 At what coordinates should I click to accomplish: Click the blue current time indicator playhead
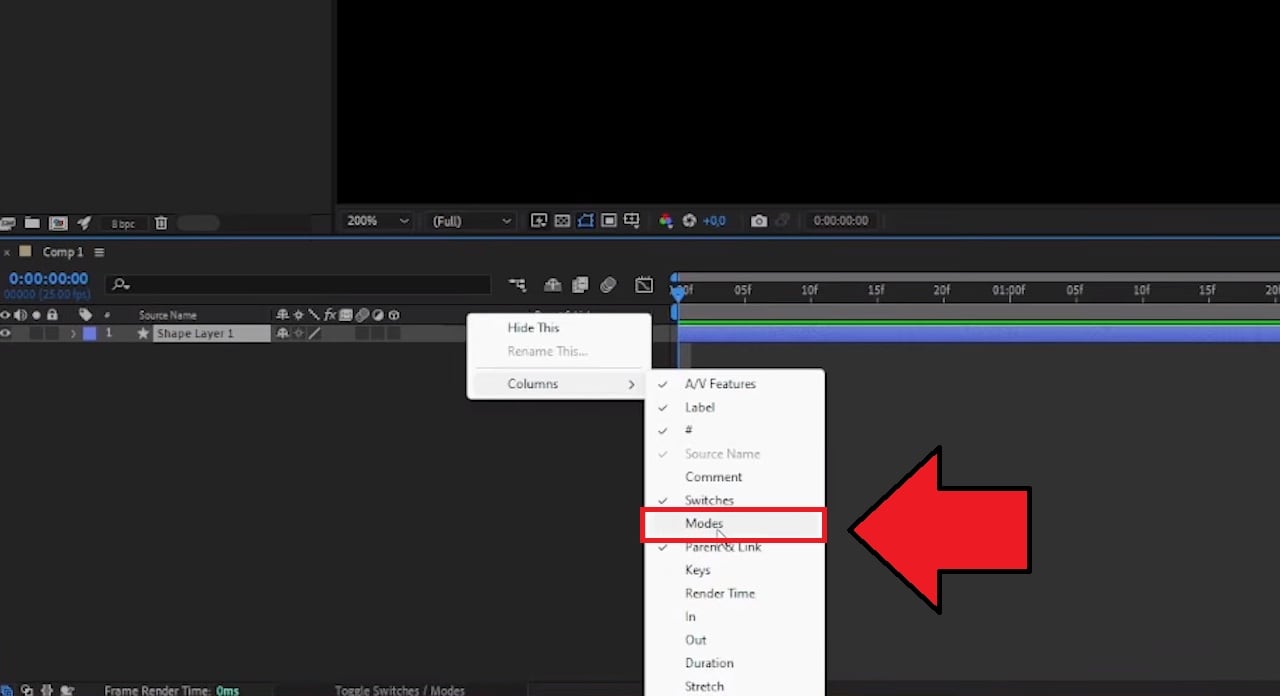click(678, 291)
